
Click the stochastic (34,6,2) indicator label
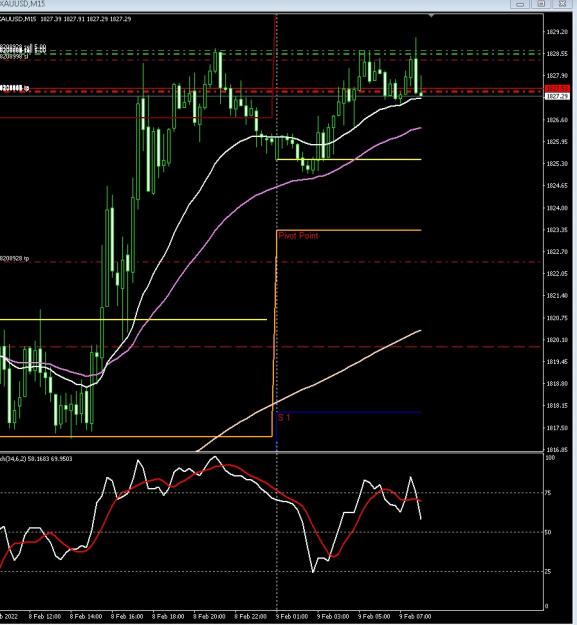(x=36, y=459)
